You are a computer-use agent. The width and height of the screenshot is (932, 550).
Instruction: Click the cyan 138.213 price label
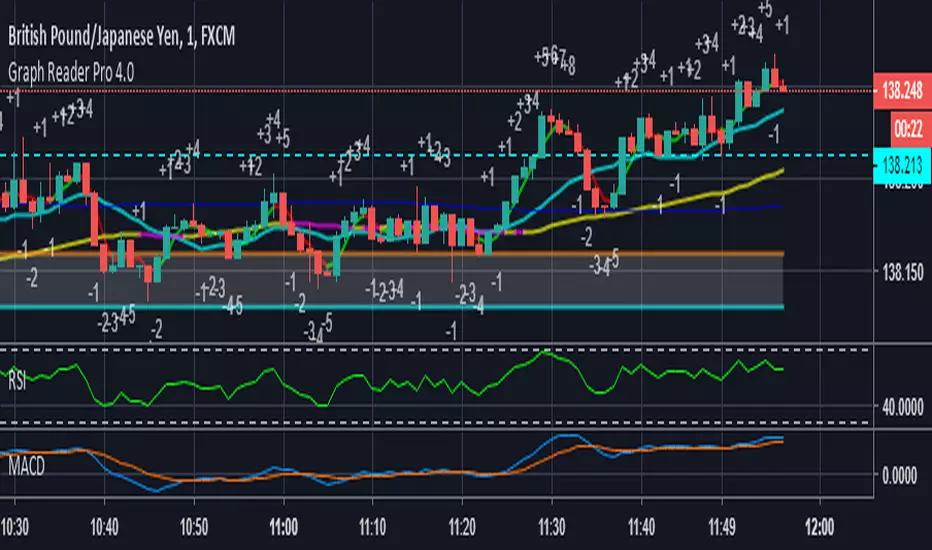point(902,166)
